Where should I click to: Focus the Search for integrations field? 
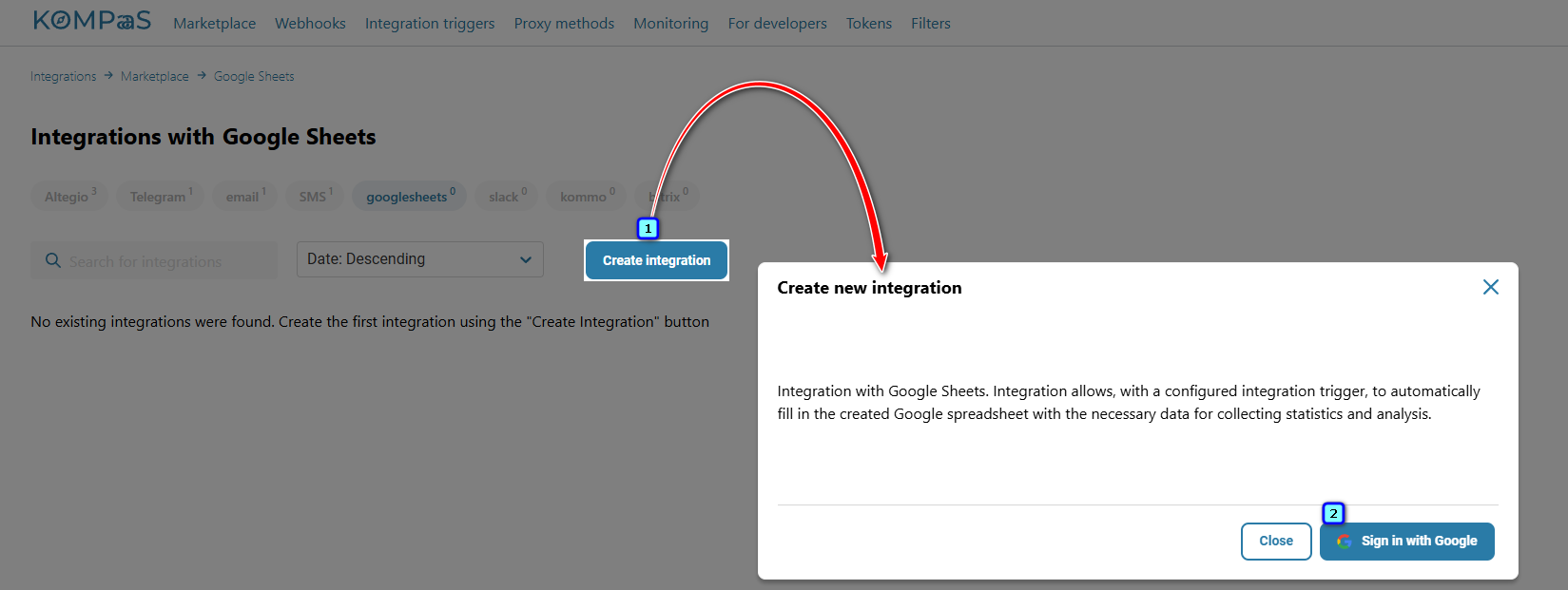(x=154, y=260)
